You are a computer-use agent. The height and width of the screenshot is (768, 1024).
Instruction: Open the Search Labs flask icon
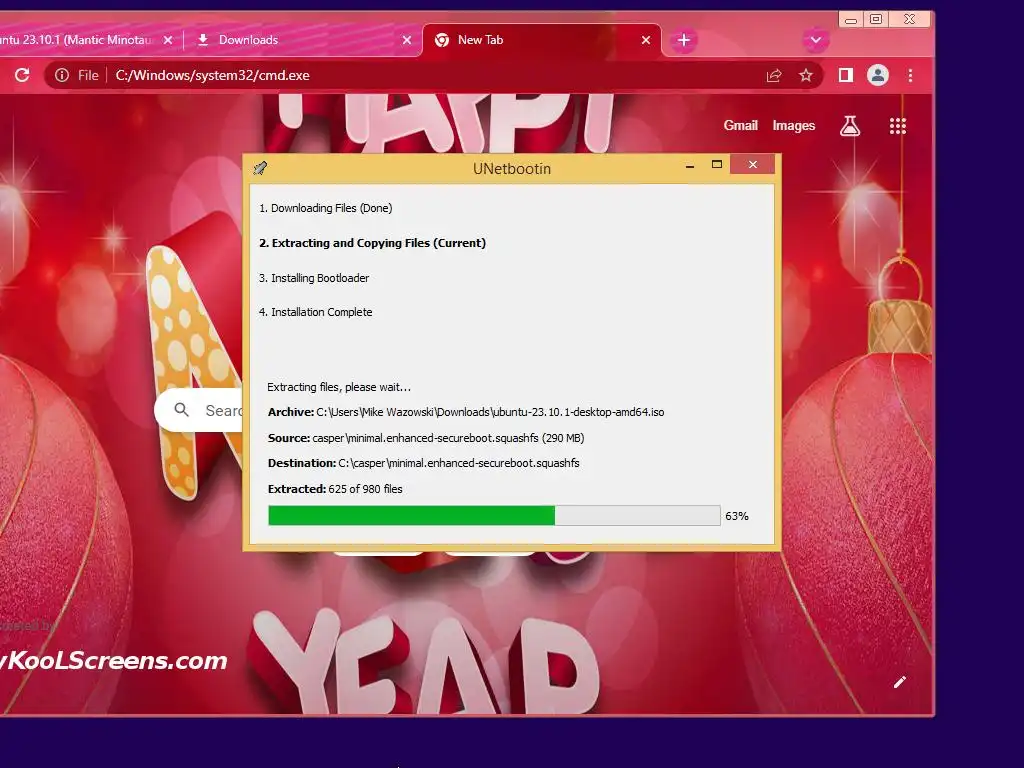(850, 125)
